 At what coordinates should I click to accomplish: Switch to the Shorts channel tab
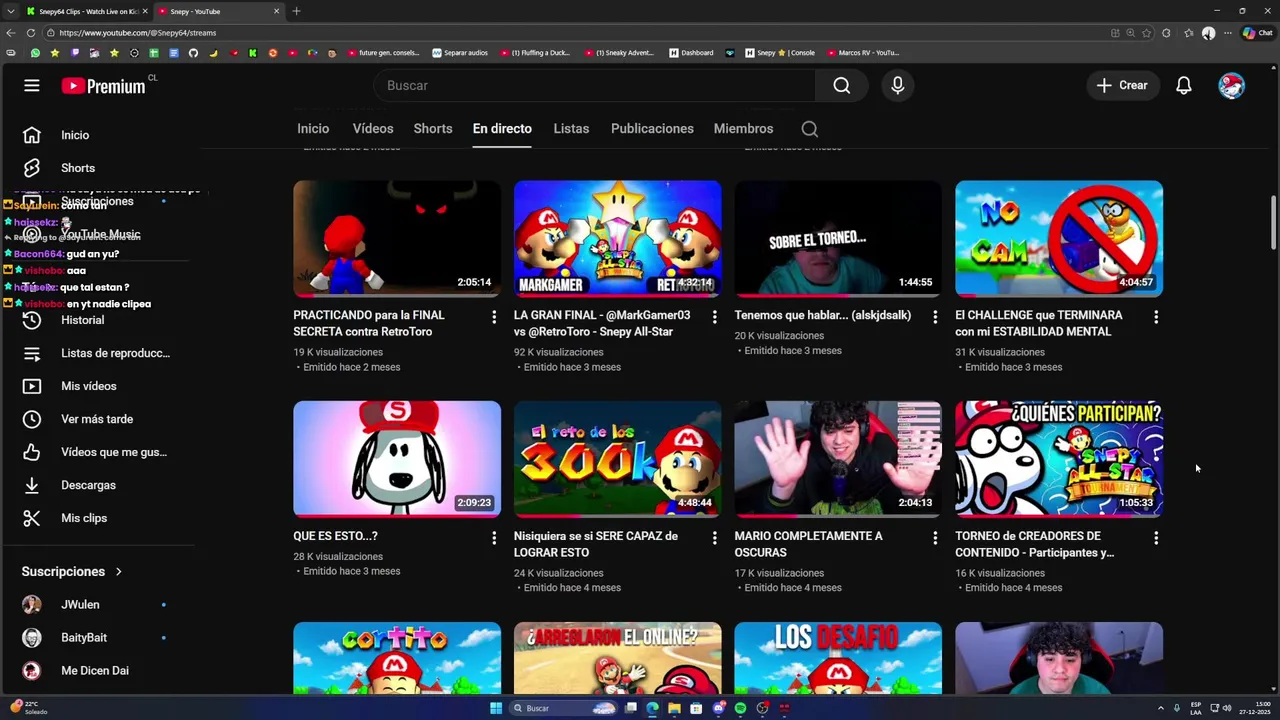pos(433,129)
